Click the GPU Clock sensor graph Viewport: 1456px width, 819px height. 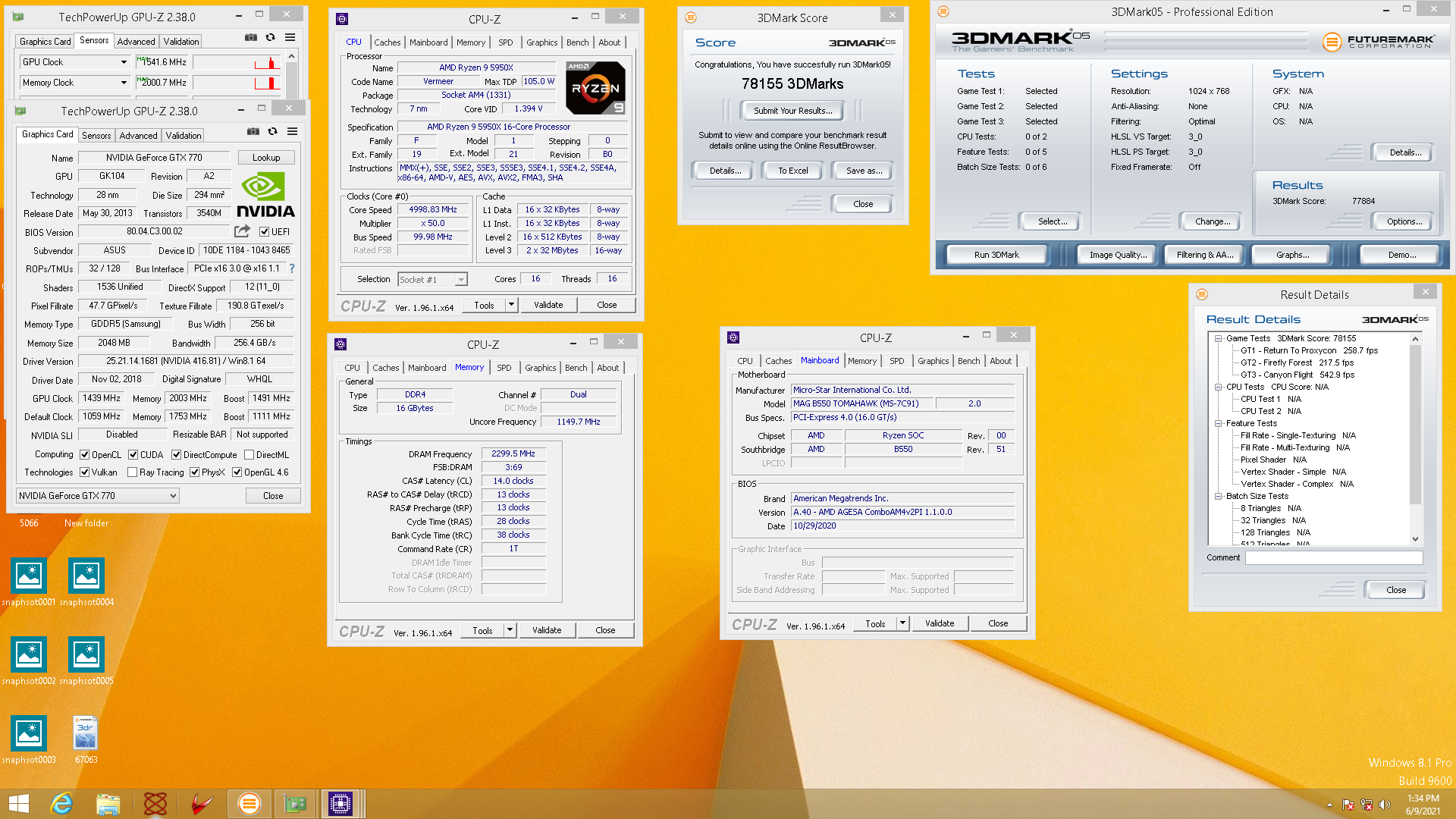pyautogui.click(x=237, y=62)
